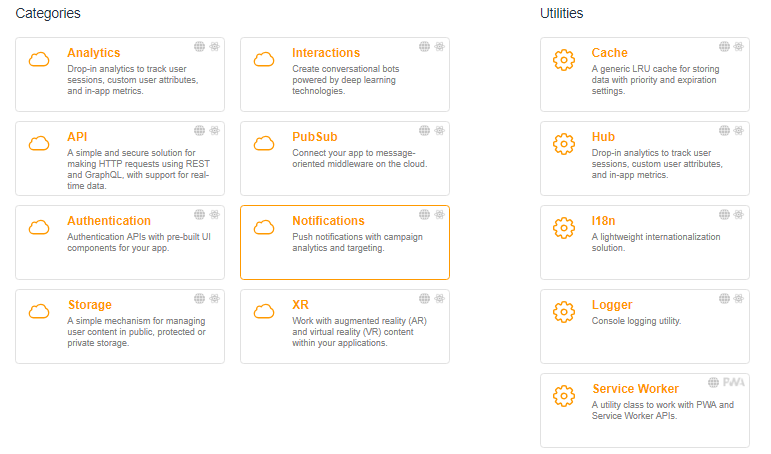Screen dimensions: 771x454
Task: Click the React atom icon on PubSub card
Action: click(x=438, y=130)
